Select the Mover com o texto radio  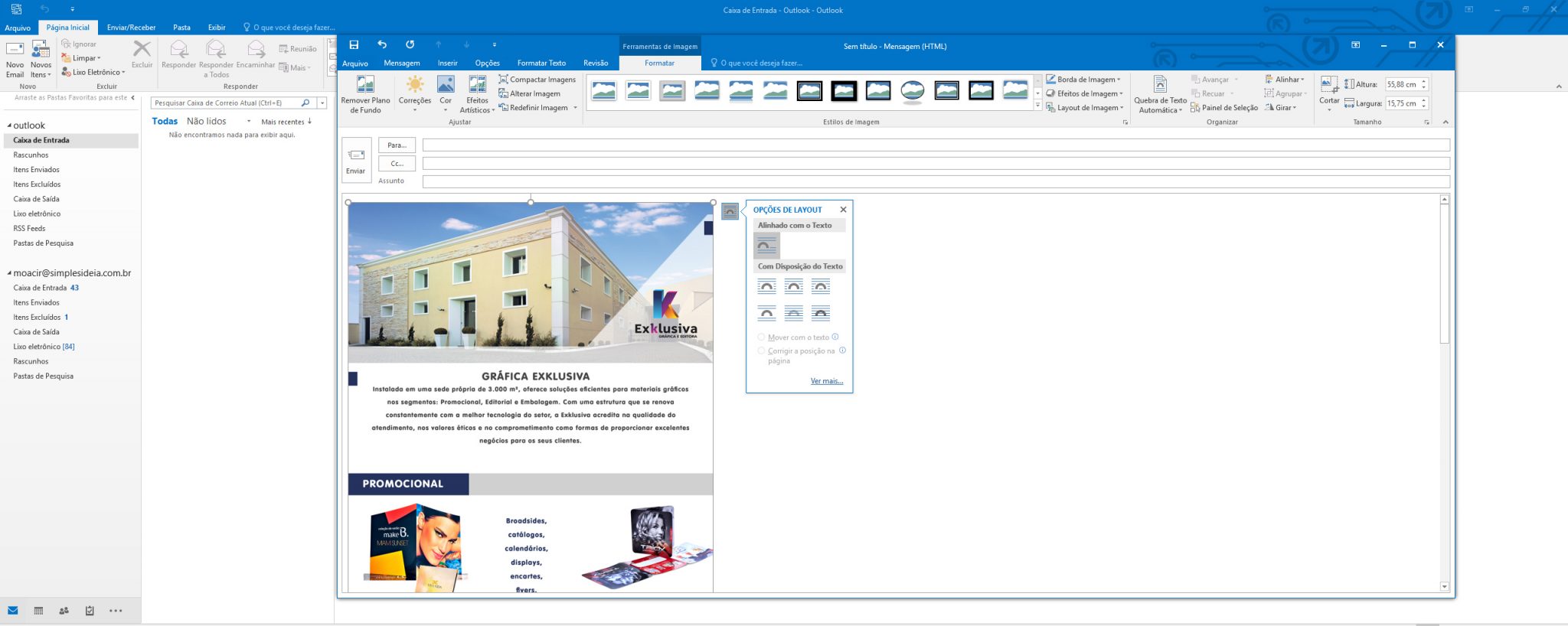761,337
